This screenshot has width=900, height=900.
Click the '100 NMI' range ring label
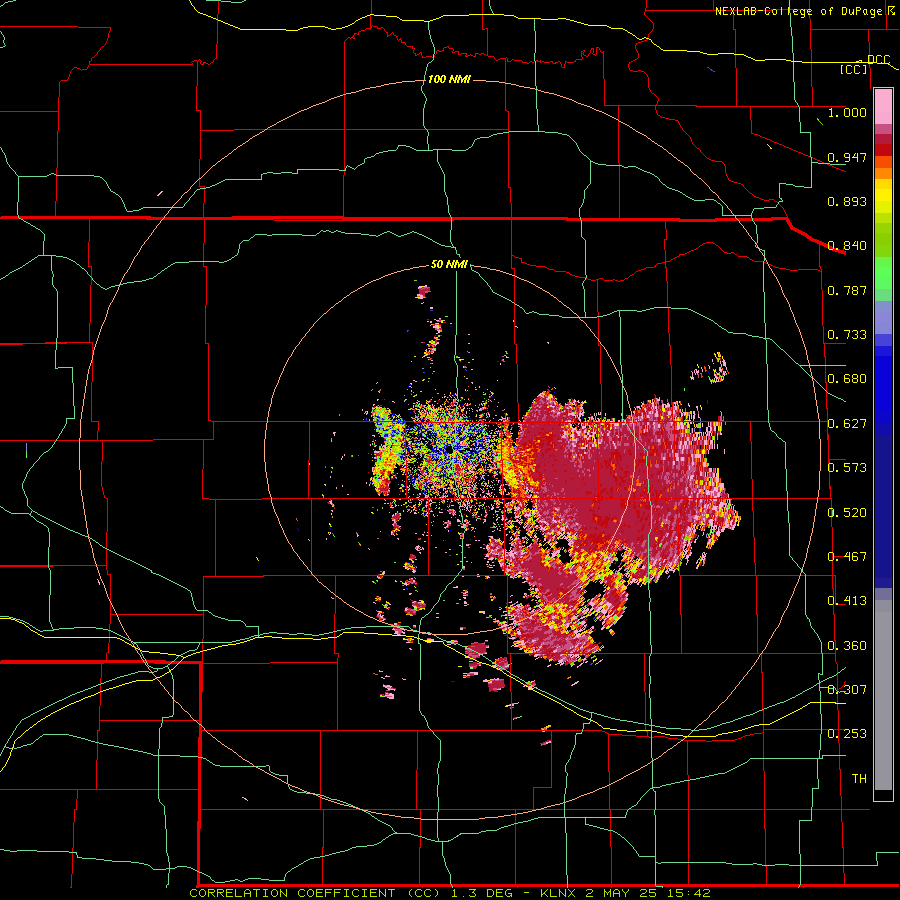[449, 79]
